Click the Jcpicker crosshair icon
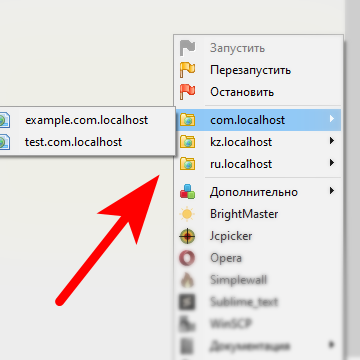Image resolution: width=360 pixels, height=360 pixels. pos(187,236)
